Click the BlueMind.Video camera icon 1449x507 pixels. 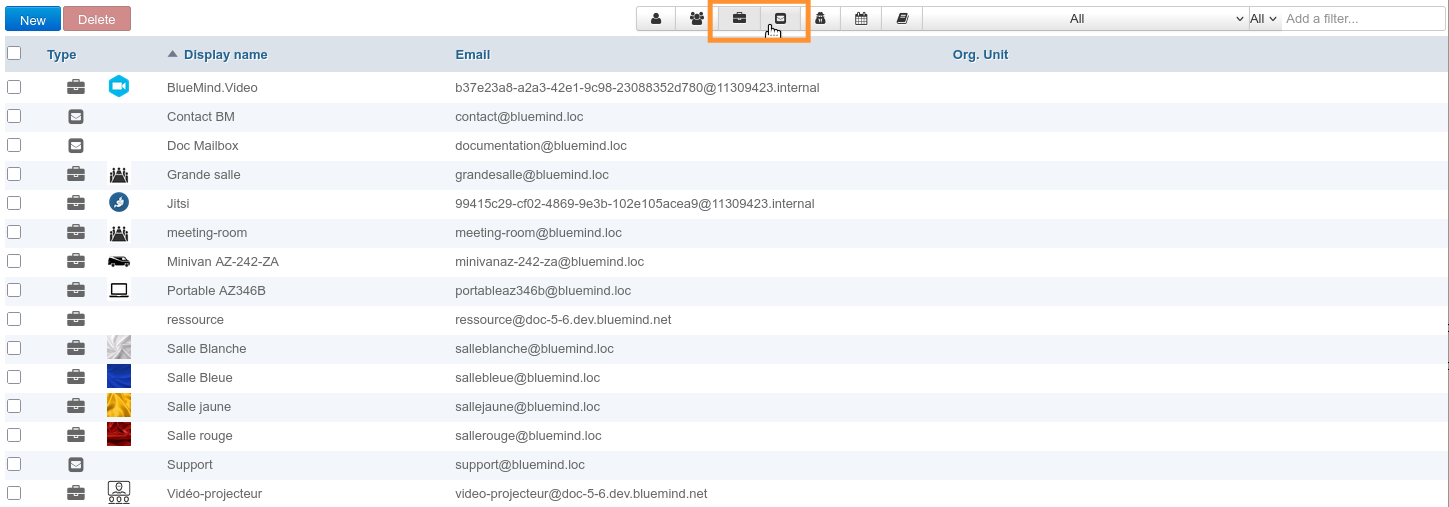pyautogui.click(x=119, y=87)
